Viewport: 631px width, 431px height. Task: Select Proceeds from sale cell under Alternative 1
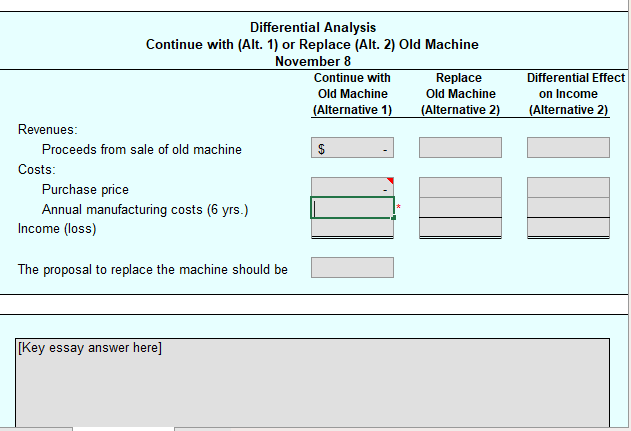[x=352, y=147]
